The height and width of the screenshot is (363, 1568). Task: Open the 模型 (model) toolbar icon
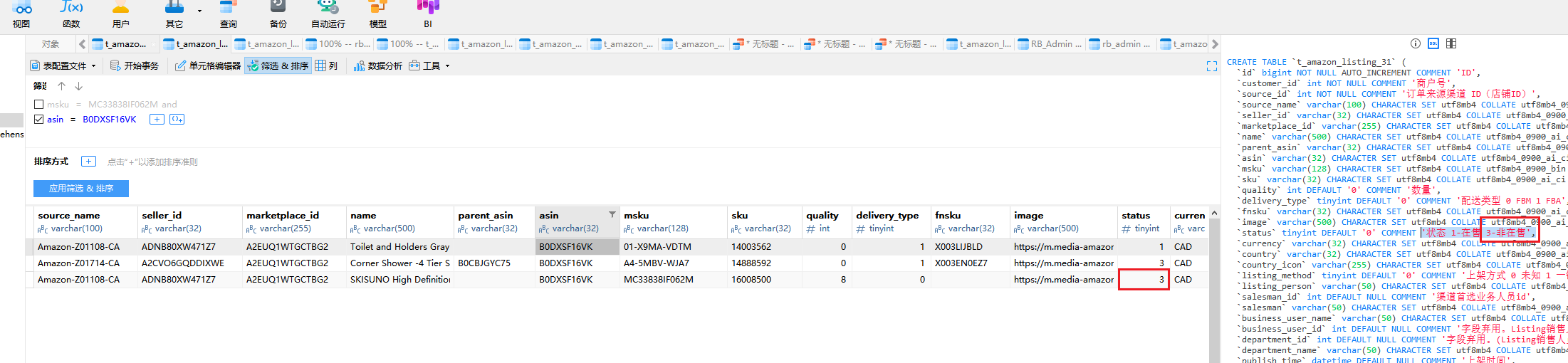click(x=377, y=14)
